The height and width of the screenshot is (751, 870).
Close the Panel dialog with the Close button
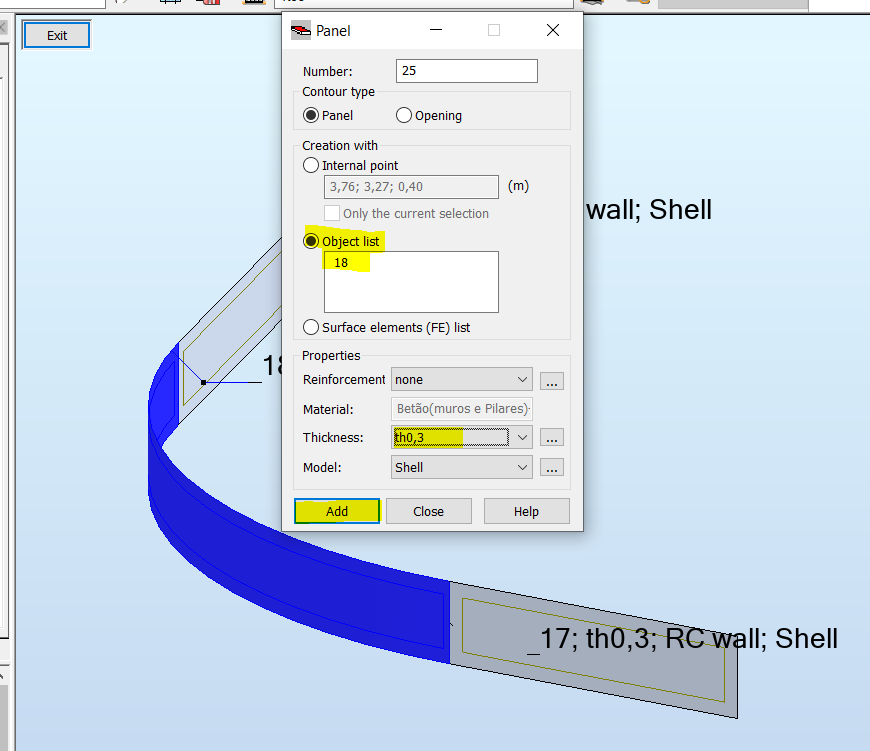click(x=428, y=511)
